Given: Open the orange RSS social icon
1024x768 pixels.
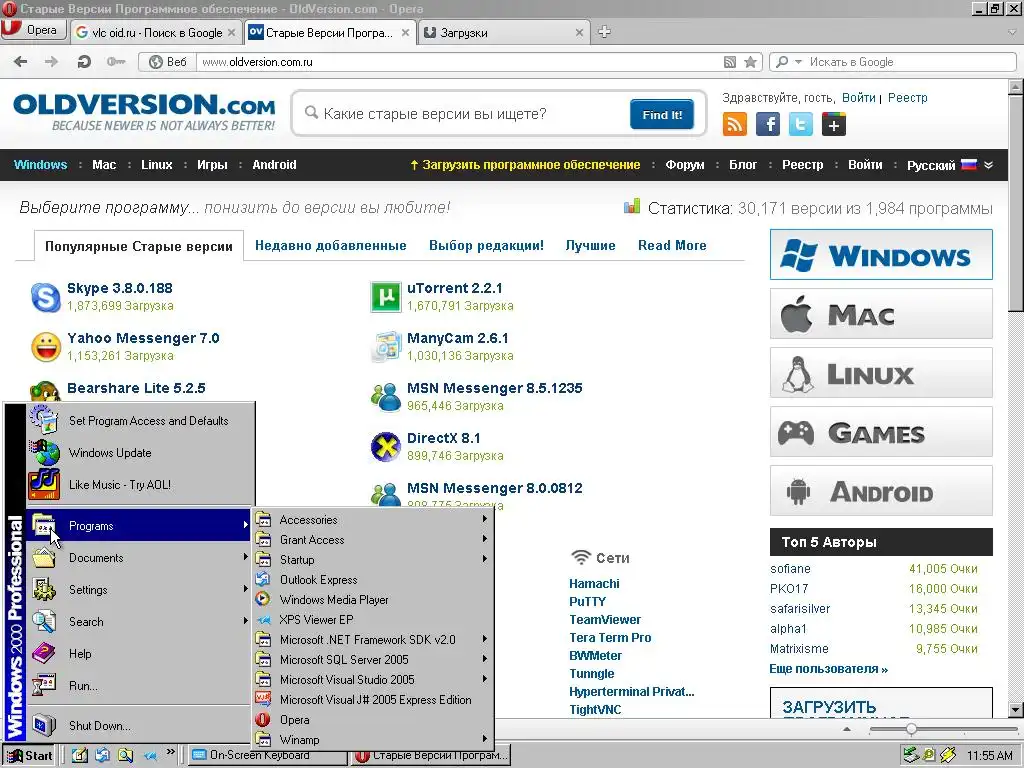Looking at the screenshot, I should click(735, 124).
